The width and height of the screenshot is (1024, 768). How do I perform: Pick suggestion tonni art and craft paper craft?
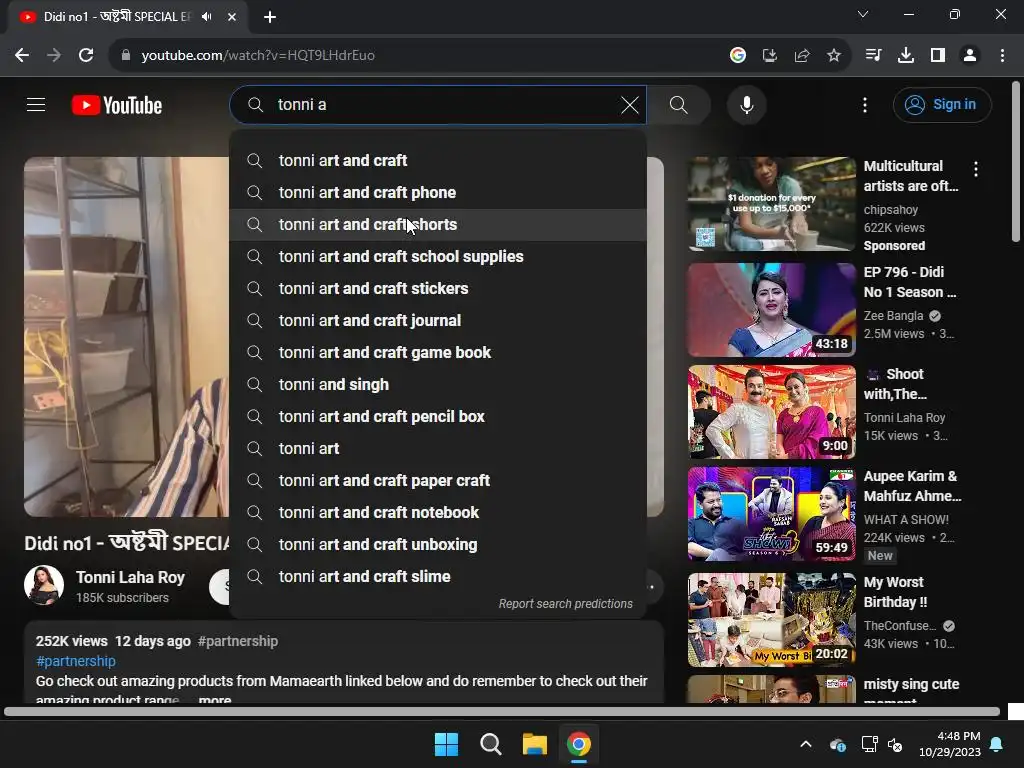click(438, 481)
